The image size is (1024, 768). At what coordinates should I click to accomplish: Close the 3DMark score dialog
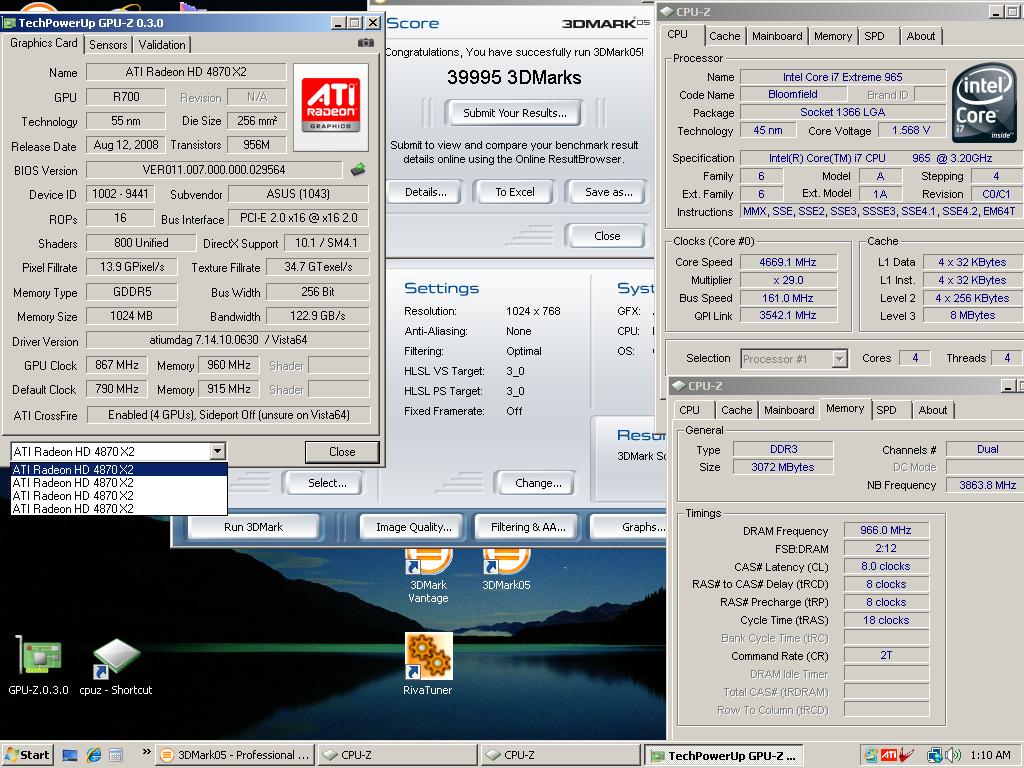coord(607,236)
